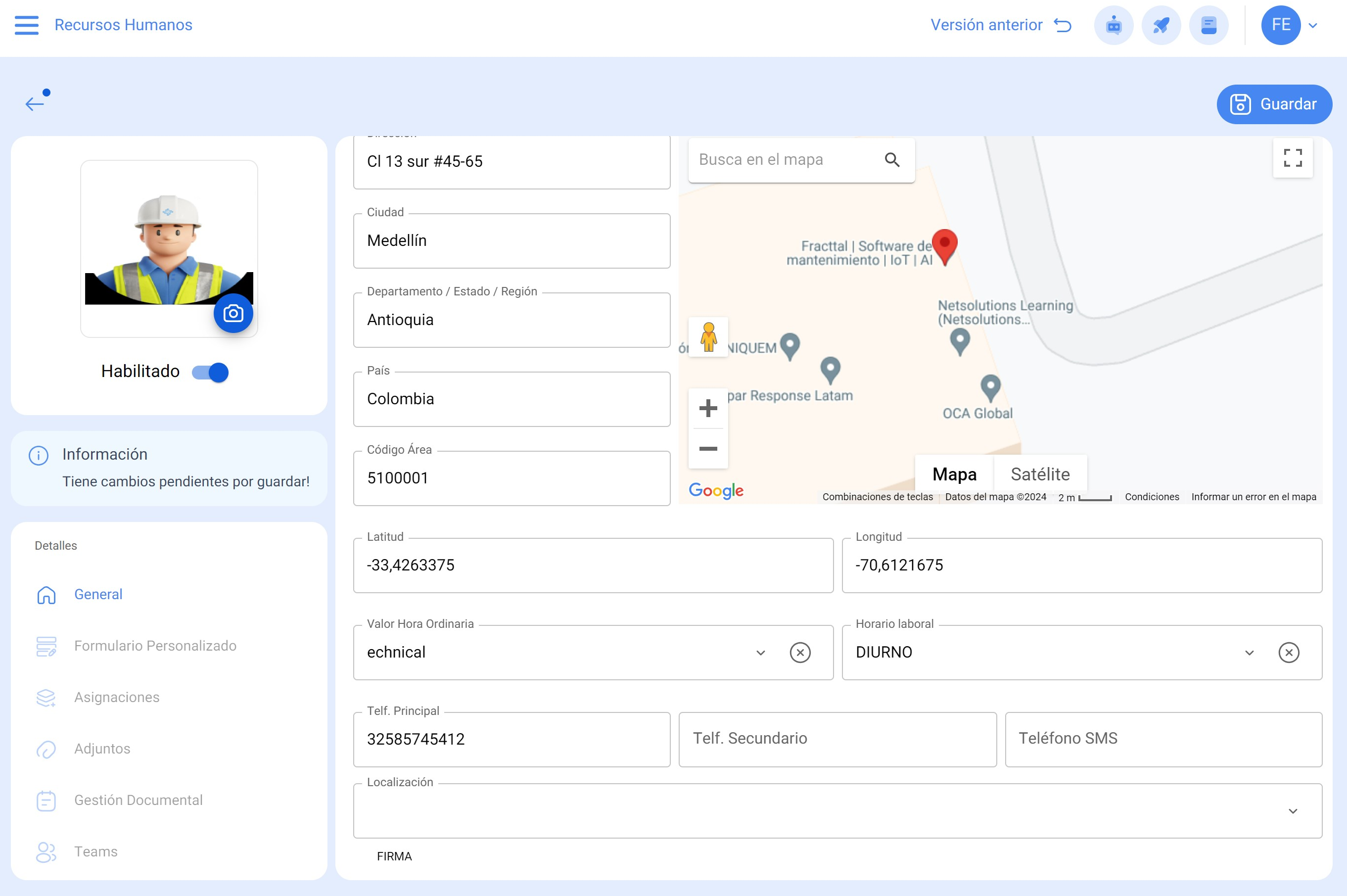
Task: Click the Telf. Principal field
Action: click(511, 740)
